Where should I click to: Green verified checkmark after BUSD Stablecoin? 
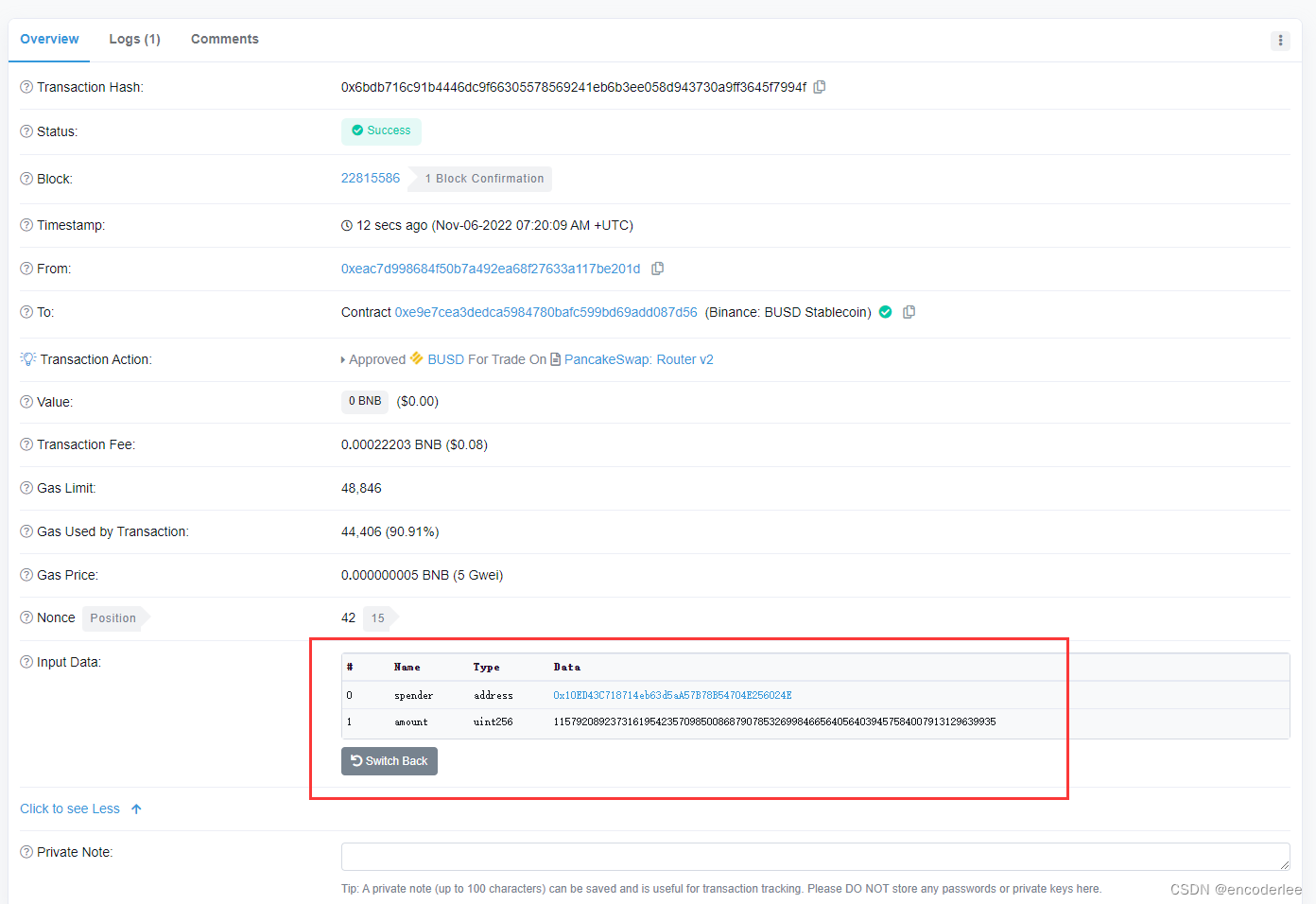886,312
